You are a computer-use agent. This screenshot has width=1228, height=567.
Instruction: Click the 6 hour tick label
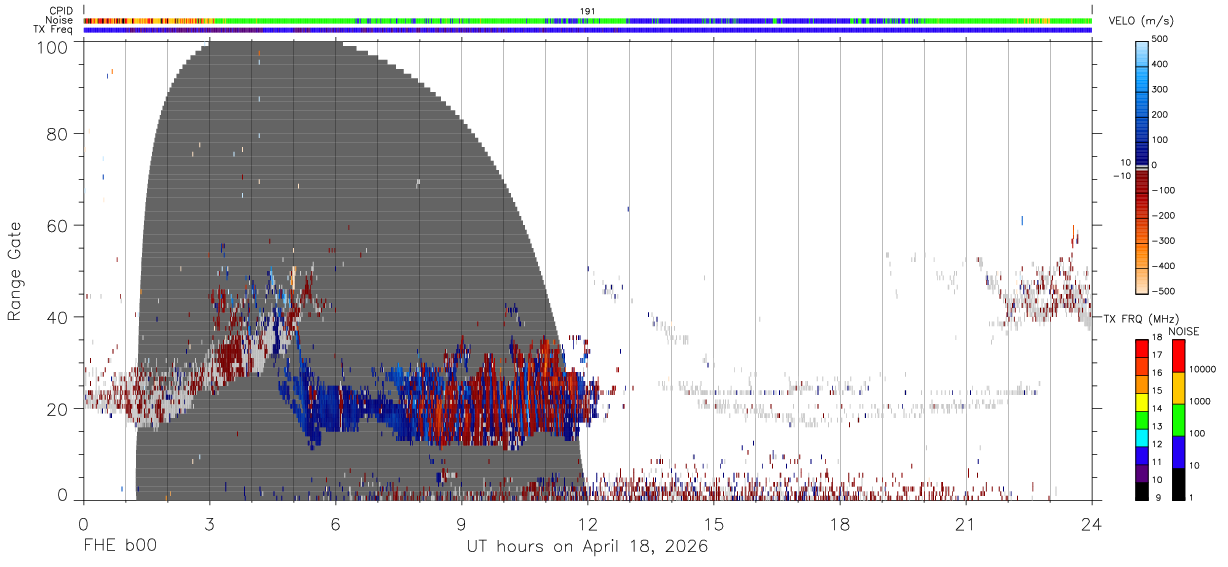[335, 524]
